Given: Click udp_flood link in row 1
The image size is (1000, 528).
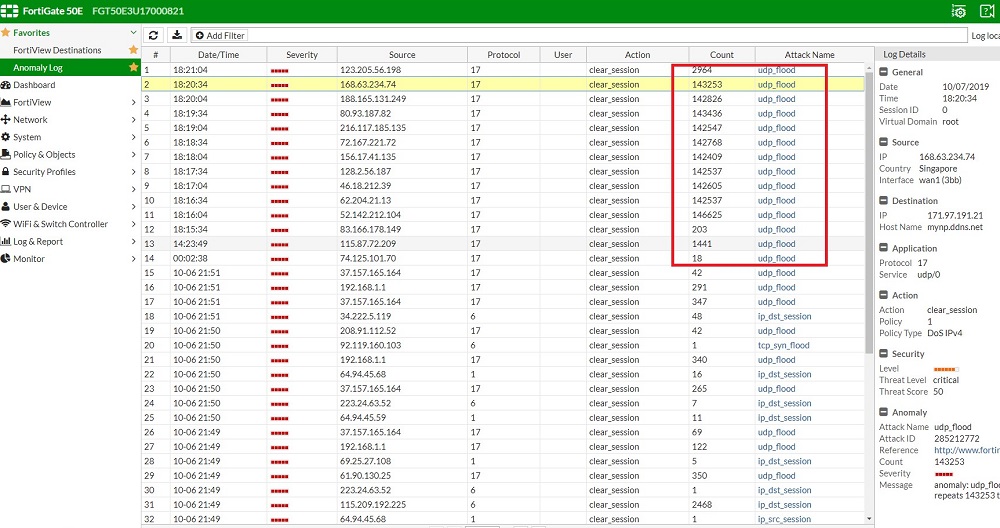Looking at the screenshot, I should (x=776, y=70).
